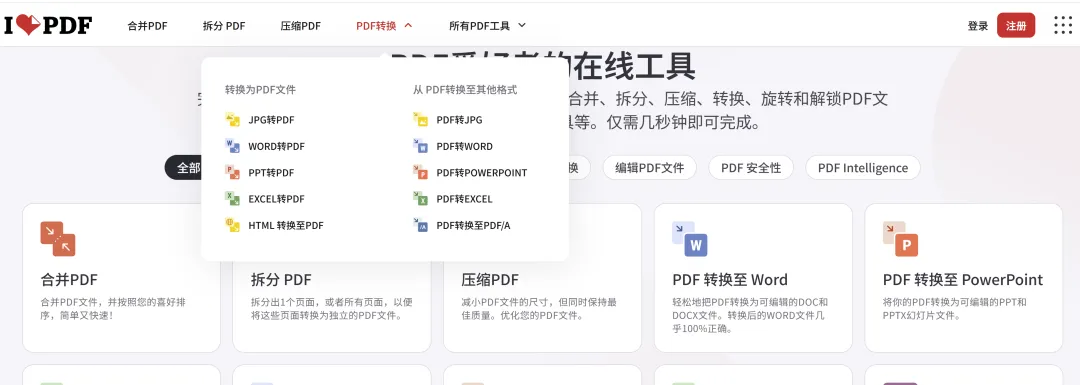The image size is (1080, 385).
Task: Open the PDF 转换至 PowerPoint card title
Action: click(963, 280)
